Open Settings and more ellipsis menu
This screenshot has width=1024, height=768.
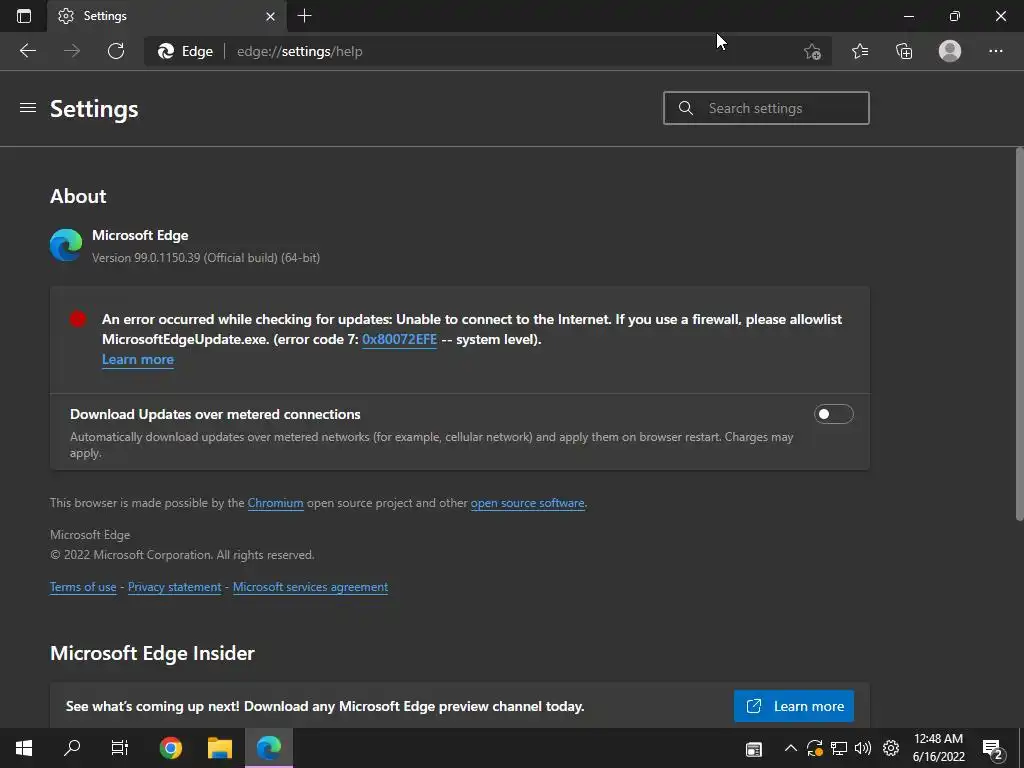(995, 51)
